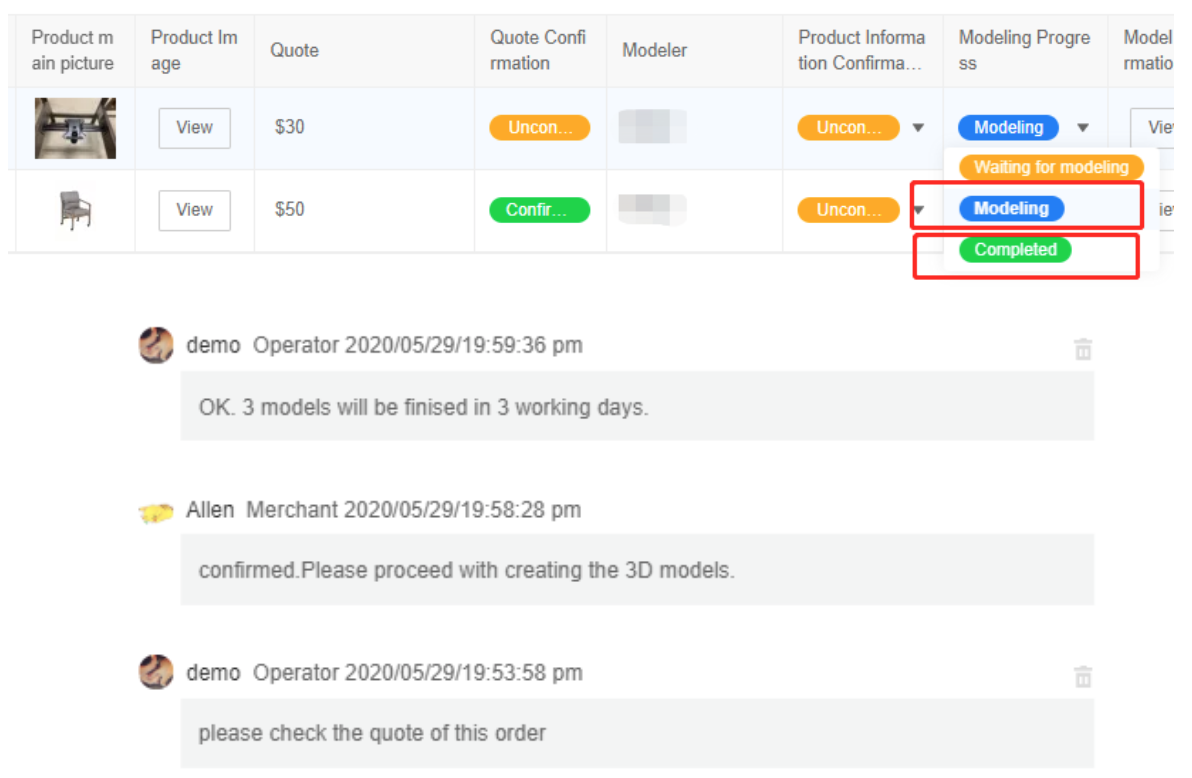Delete the 19:59:36 demo operator comment
This screenshot has width=1192, height=778.
click(1082, 349)
